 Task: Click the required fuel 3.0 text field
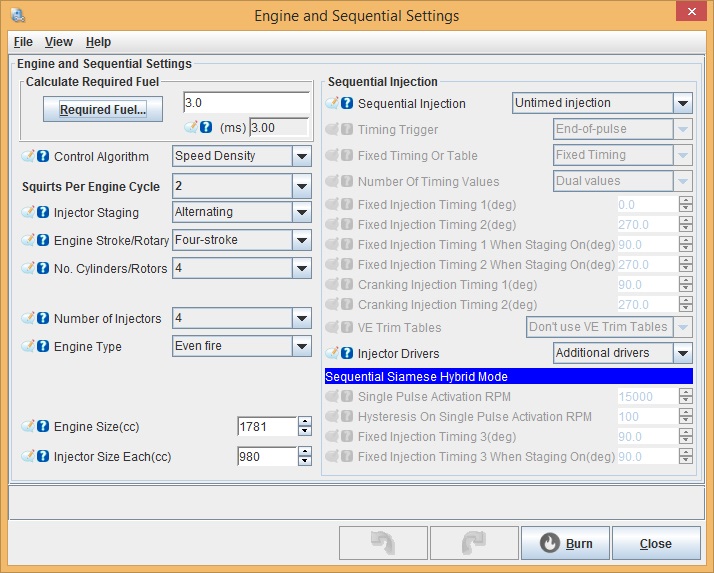(246, 103)
